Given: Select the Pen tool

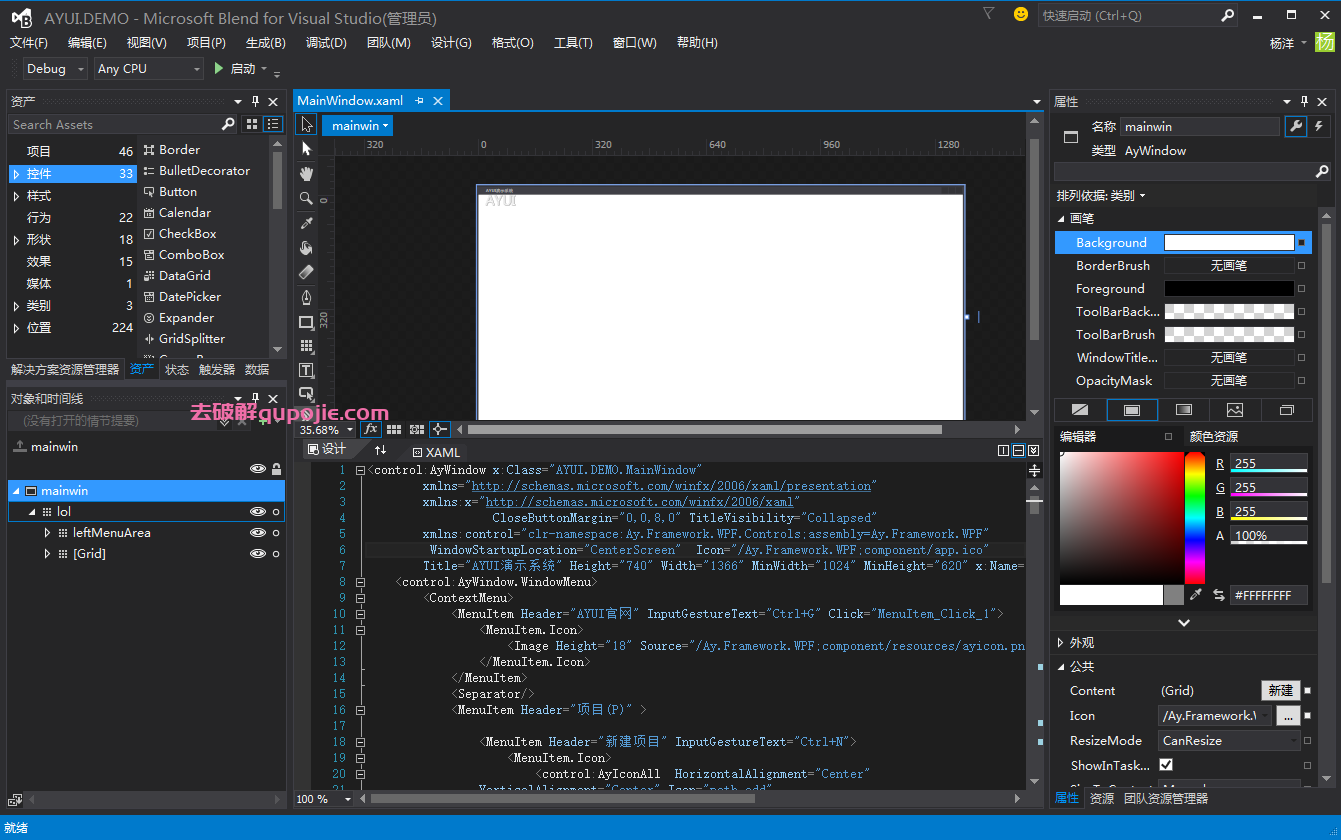Looking at the screenshot, I should (306, 297).
